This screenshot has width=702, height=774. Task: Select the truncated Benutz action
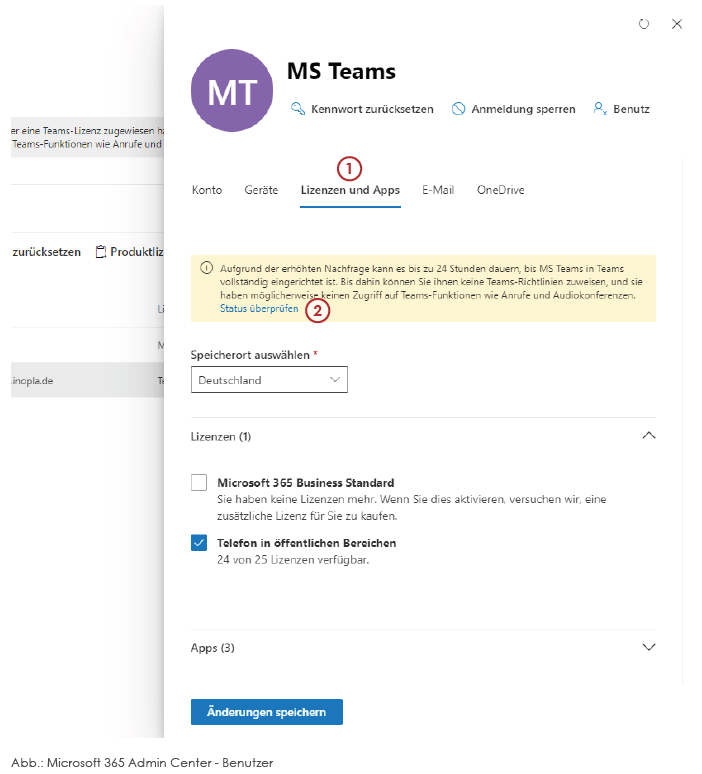[x=631, y=109]
